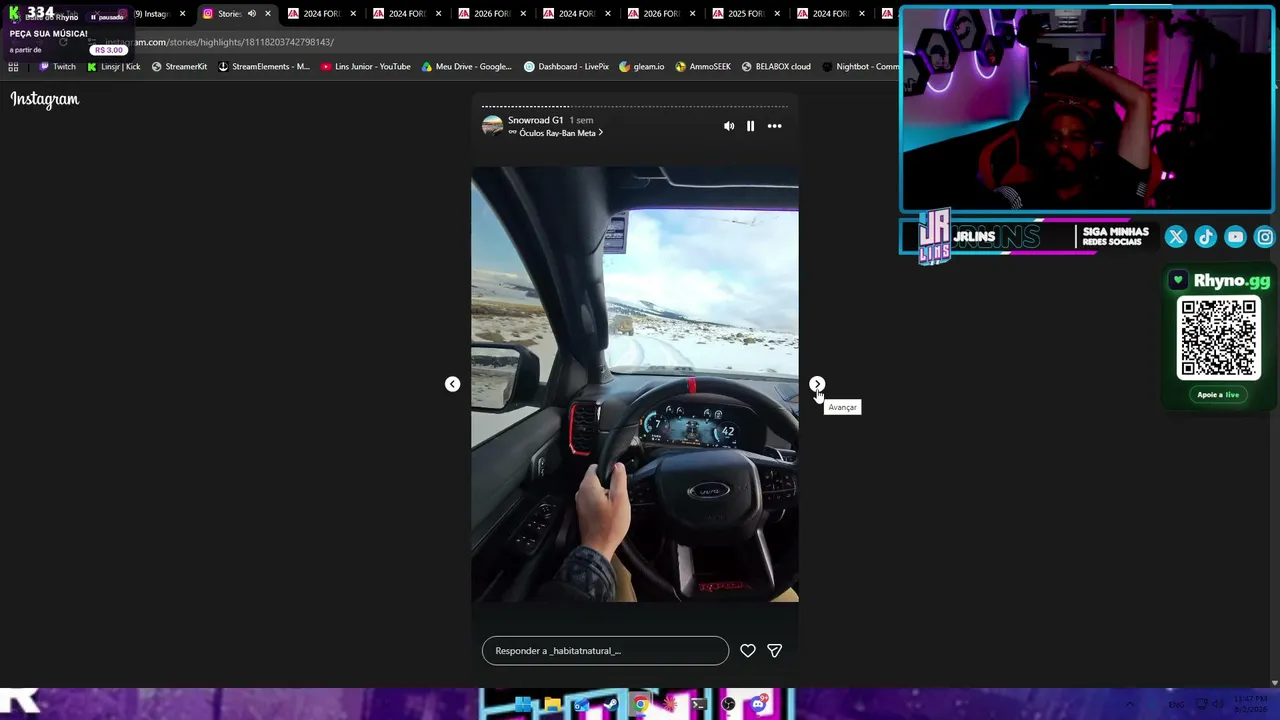The image size is (1280, 720).
Task: Open the StreamerKit bookmark
Action: click(179, 67)
